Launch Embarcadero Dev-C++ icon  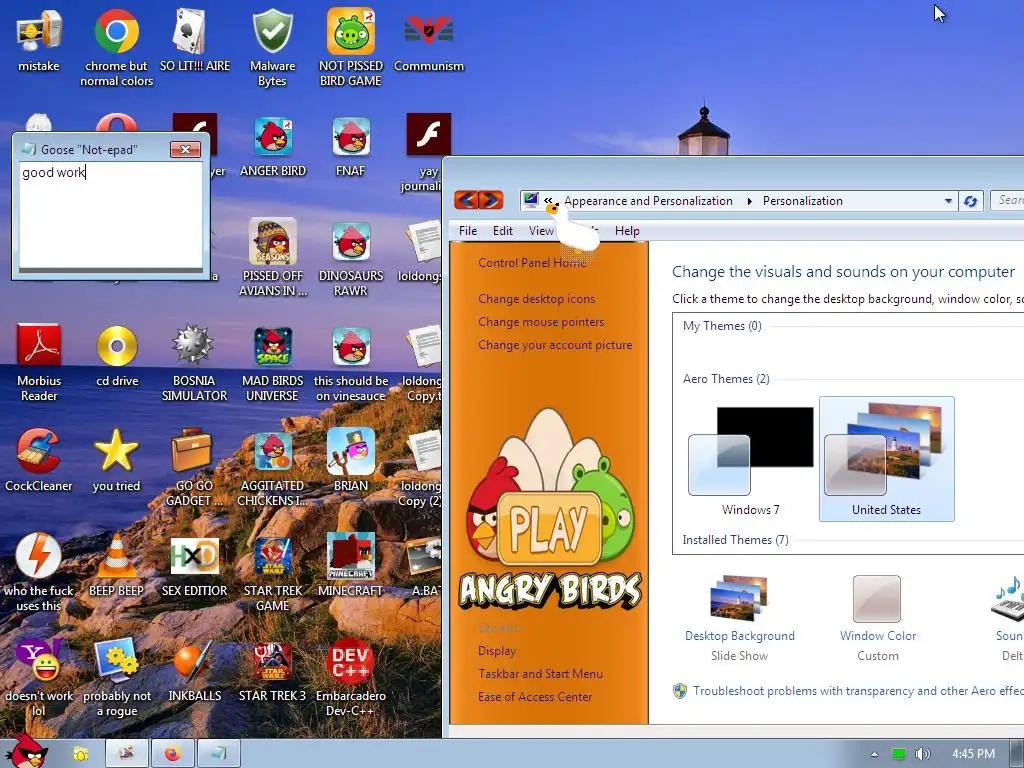(x=351, y=677)
